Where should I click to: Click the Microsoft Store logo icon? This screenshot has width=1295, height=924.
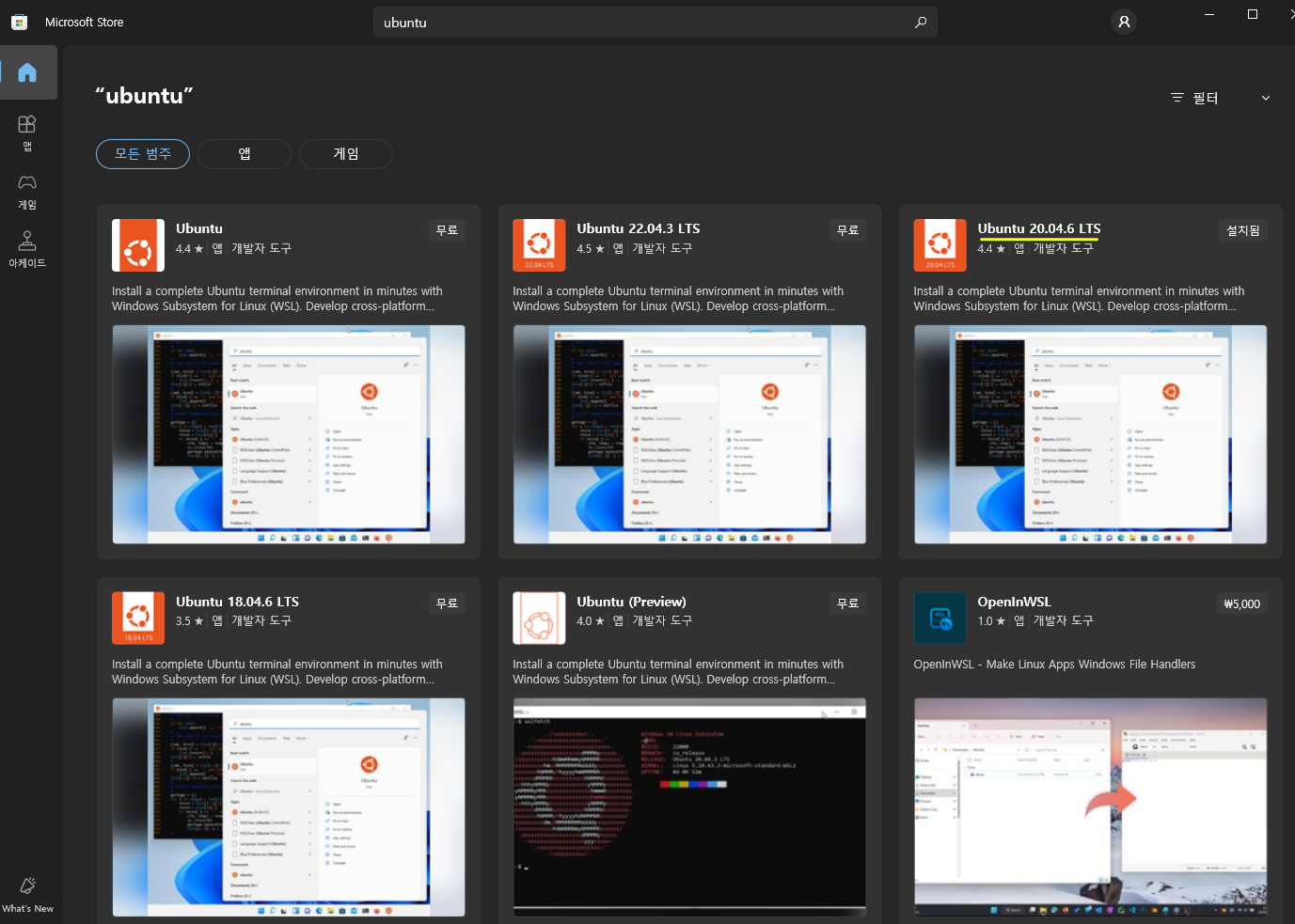19,22
